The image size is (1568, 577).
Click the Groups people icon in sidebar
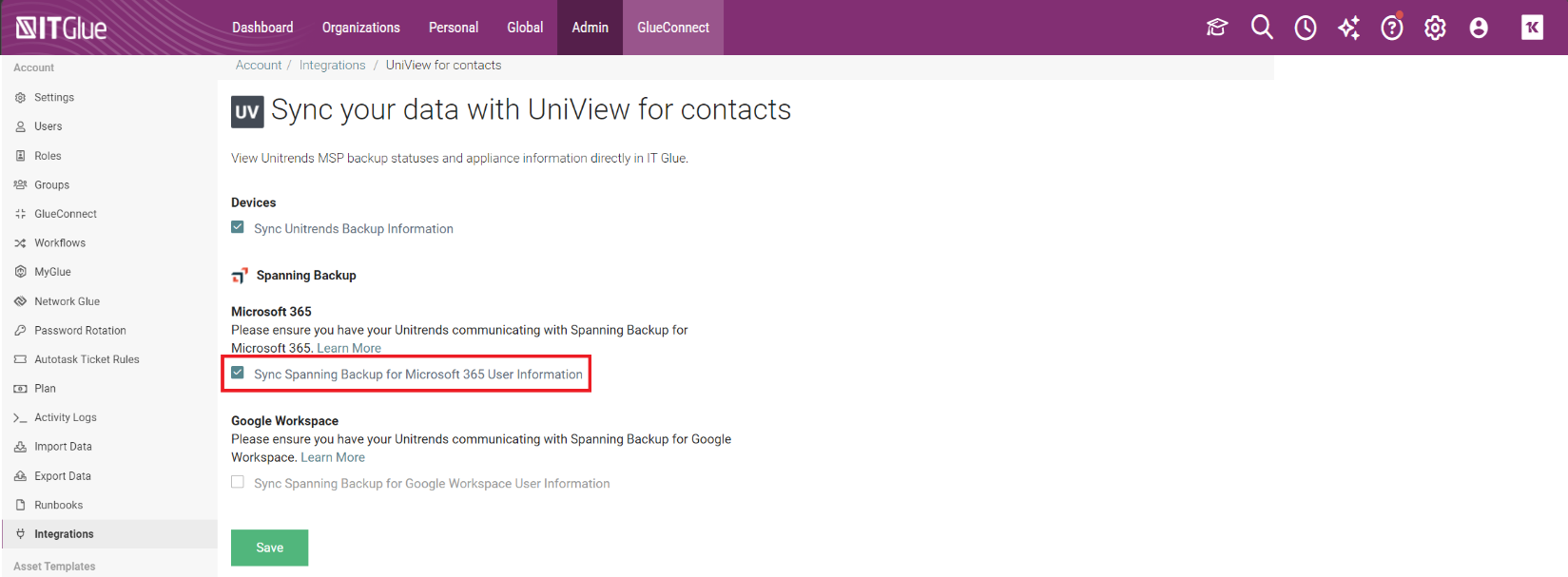point(20,185)
